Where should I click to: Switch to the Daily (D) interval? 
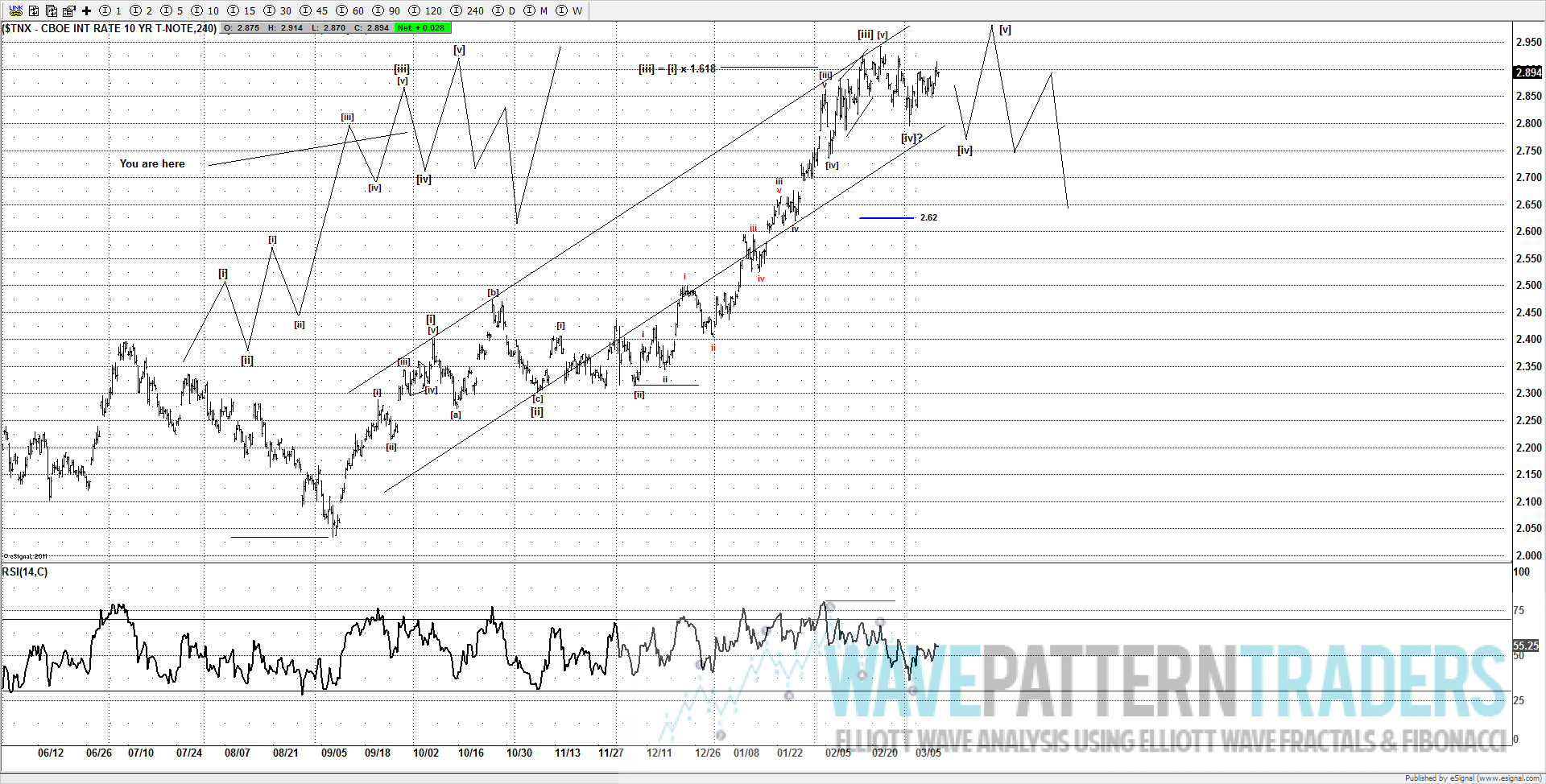click(503, 10)
